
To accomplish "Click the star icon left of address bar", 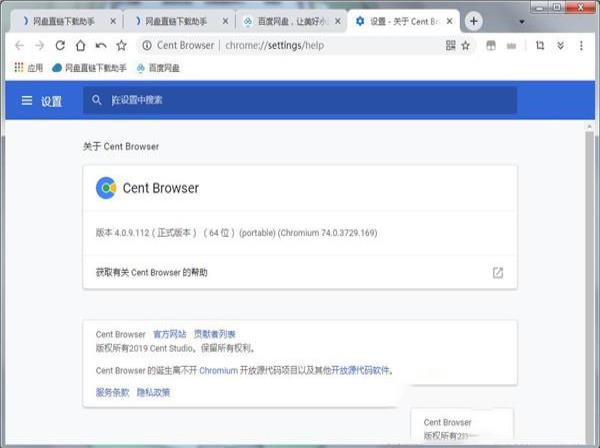I will click(x=121, y=46).
